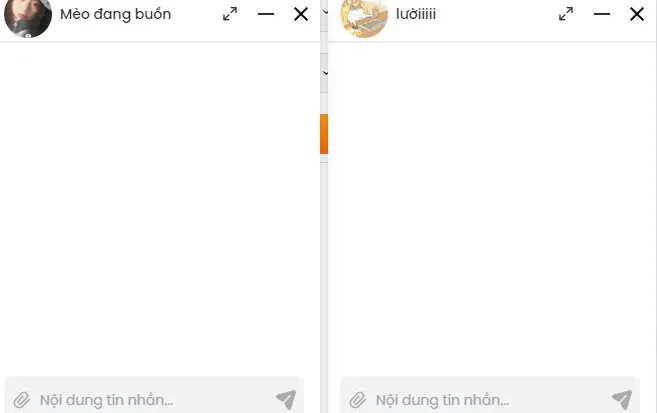Image resolution: width=657 pixels, height=413 pixels.
Task: Click the Mèo đang buồn name
Action: [115, 14]
